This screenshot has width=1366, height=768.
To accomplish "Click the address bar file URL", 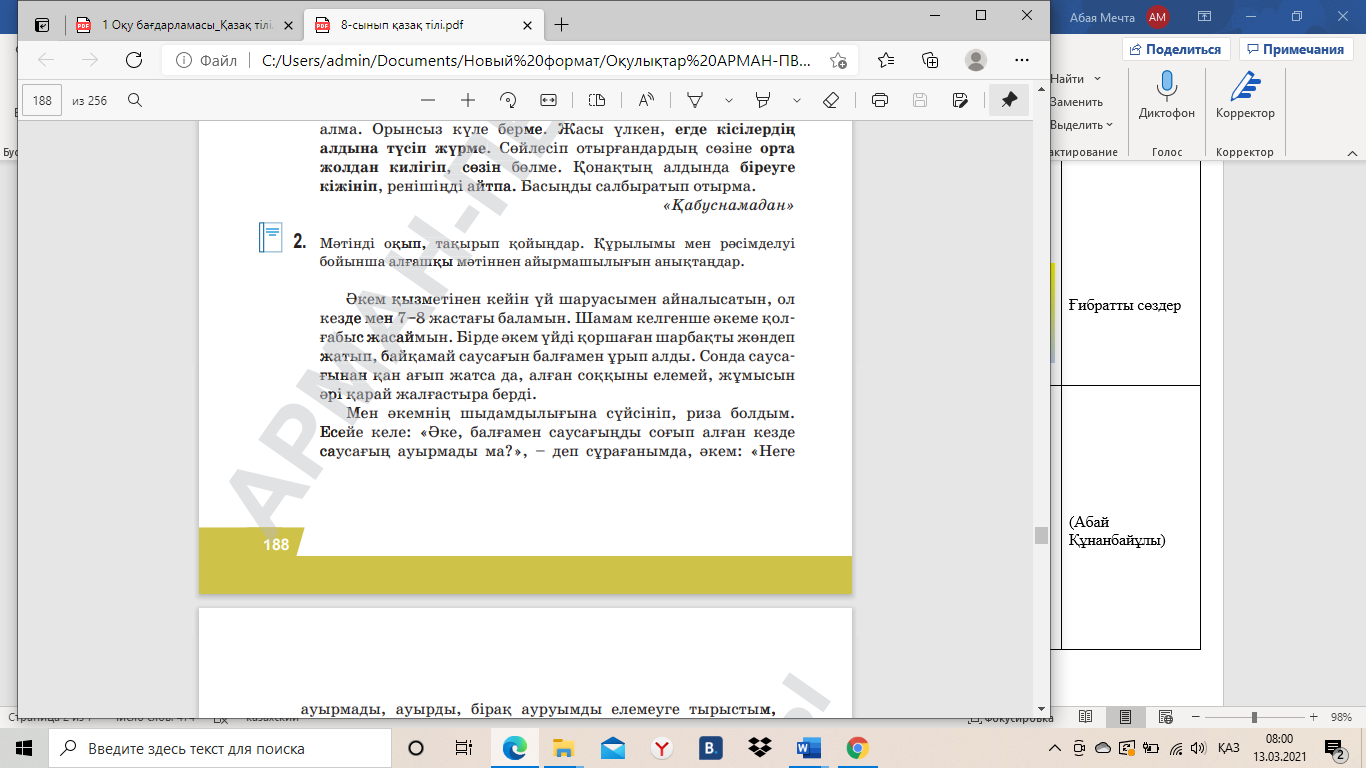I will click(537, 60).
